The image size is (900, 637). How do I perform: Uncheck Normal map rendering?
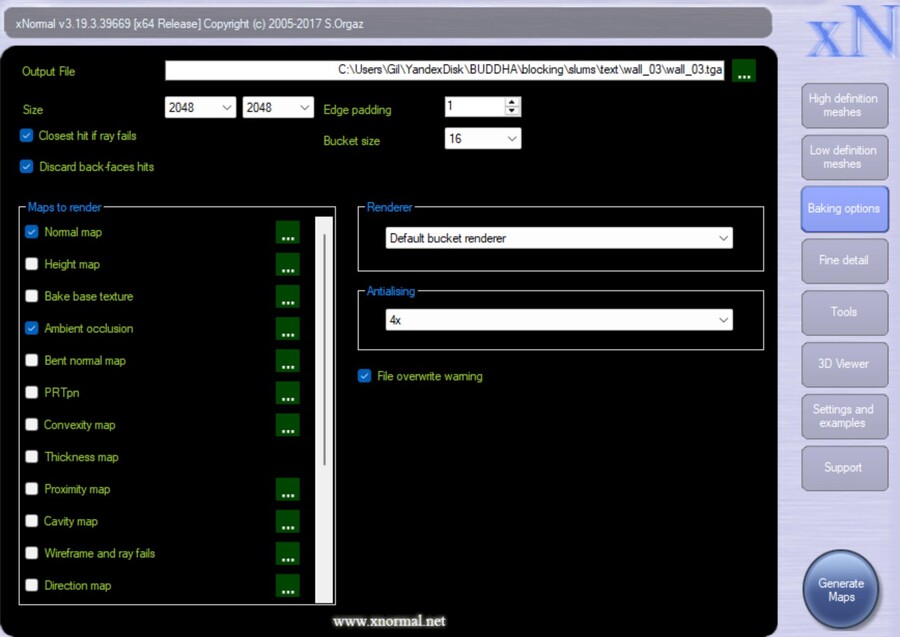pos(32,232)
